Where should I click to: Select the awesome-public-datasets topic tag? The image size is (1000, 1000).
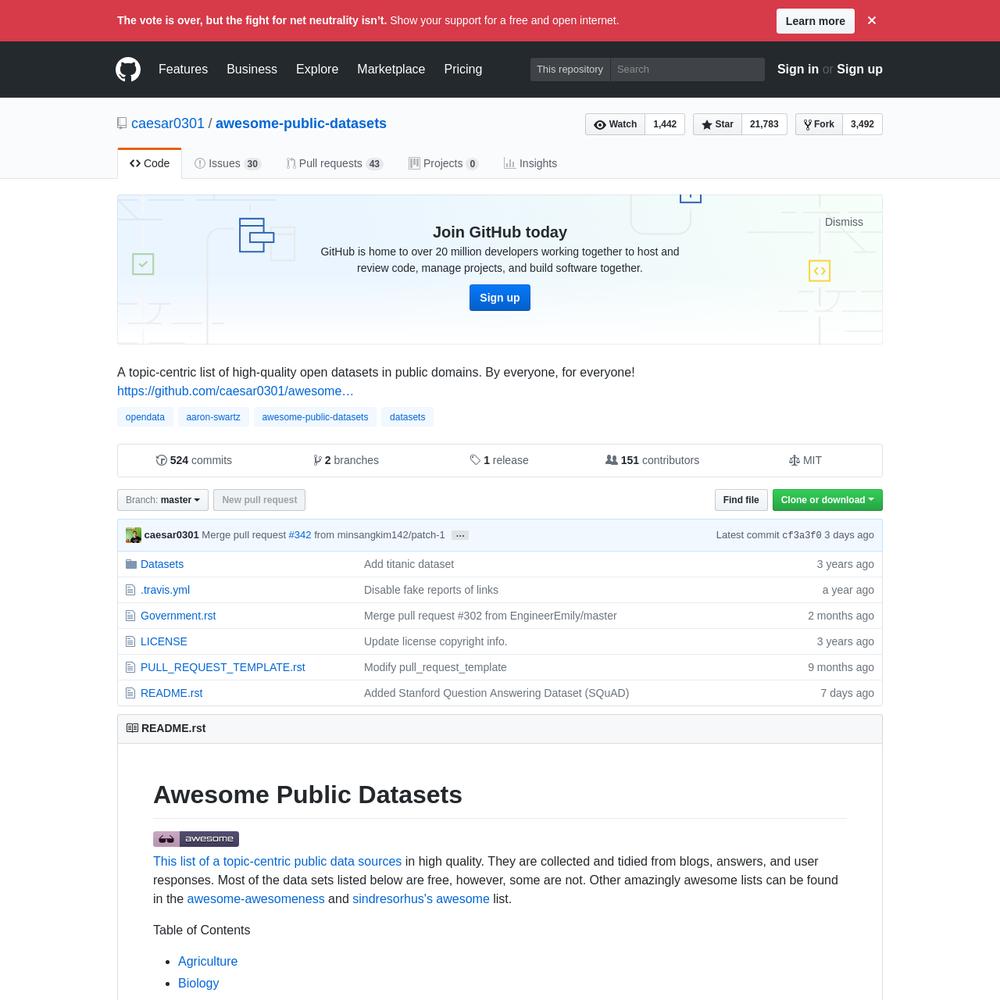[315, 417]
